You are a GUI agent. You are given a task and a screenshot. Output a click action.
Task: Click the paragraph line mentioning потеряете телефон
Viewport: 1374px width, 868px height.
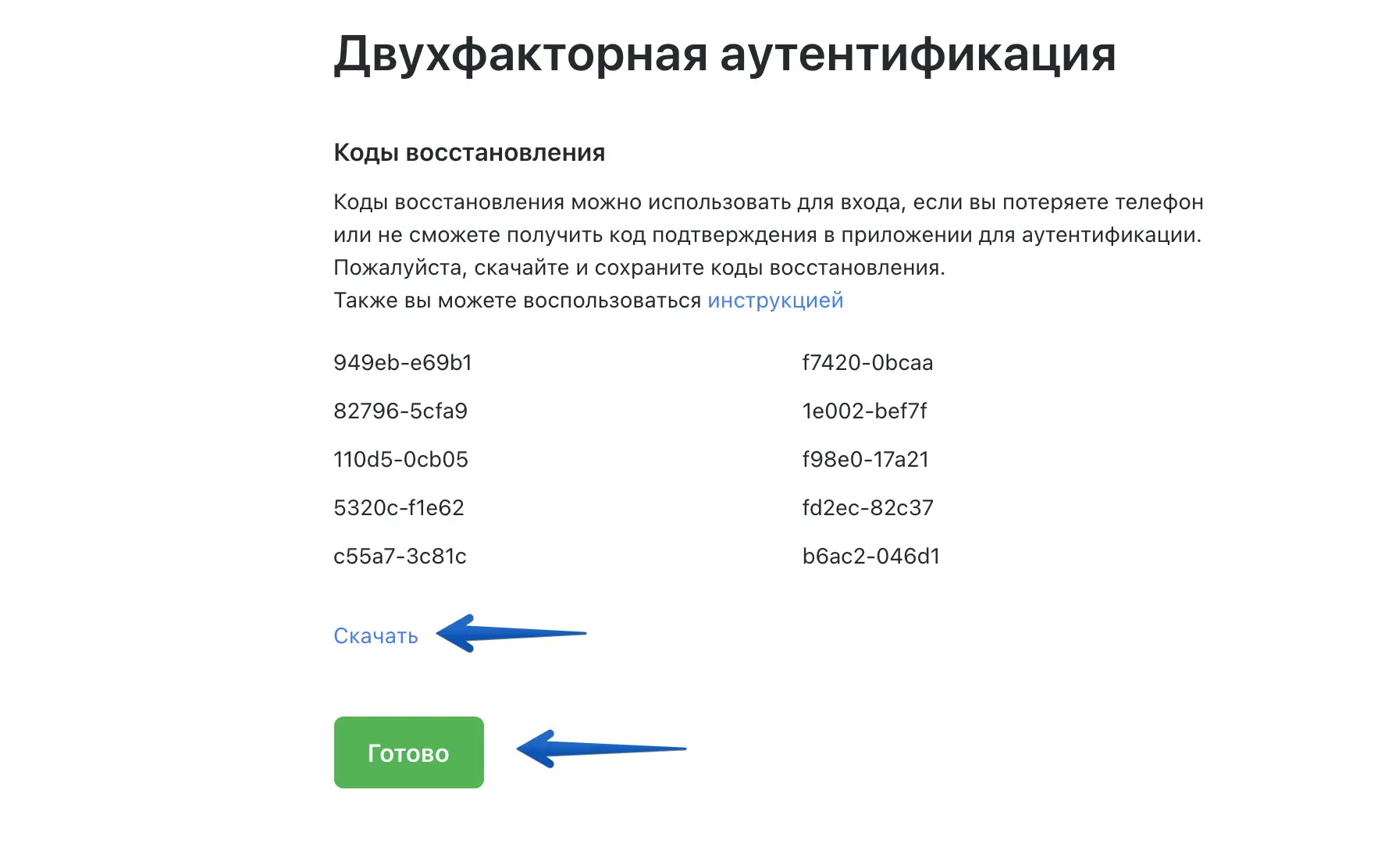pos(768,202)
